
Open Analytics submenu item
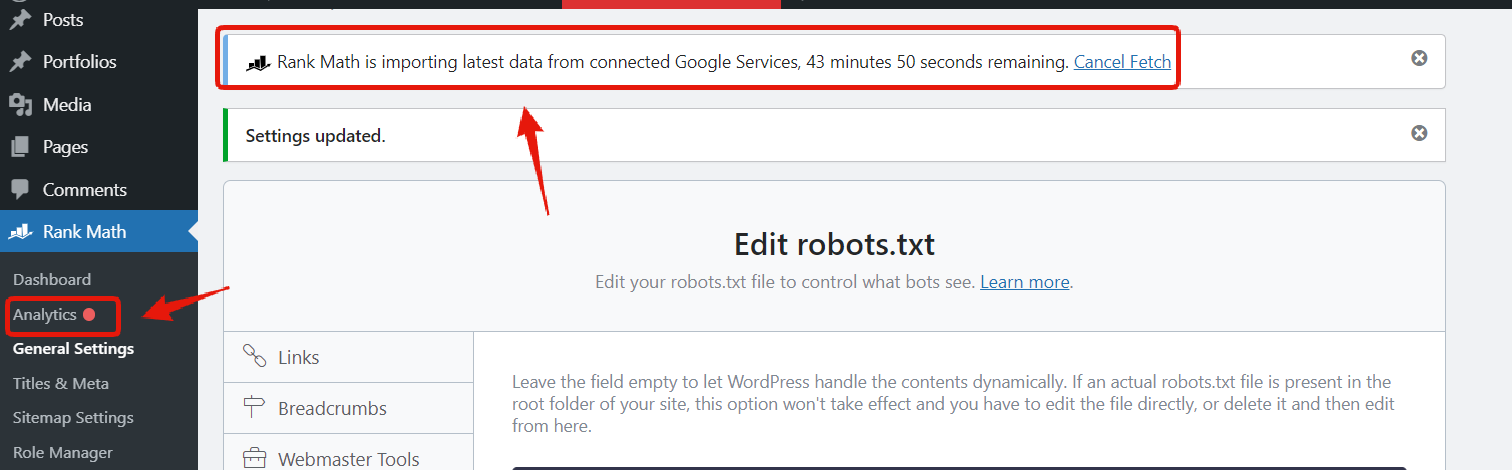point(45,315)
